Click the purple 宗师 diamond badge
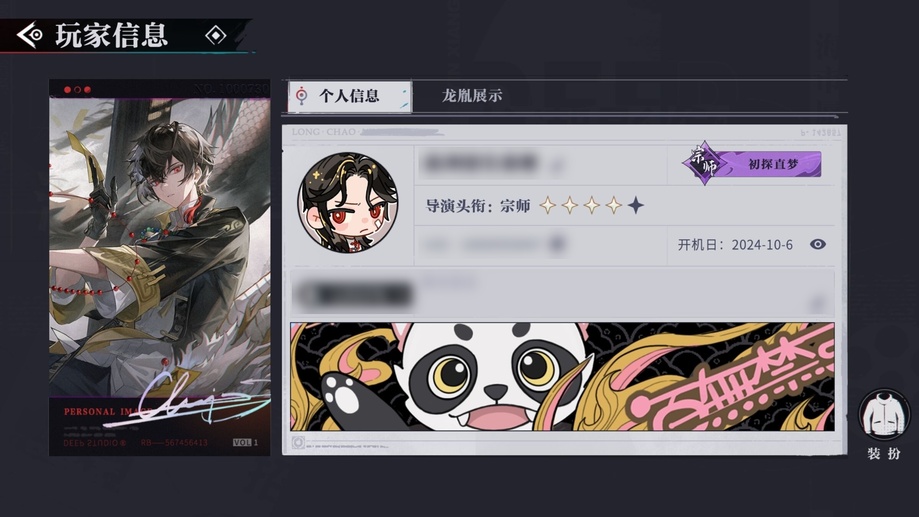919x517 pixels. pyautogui.click(x=704, y=164)
